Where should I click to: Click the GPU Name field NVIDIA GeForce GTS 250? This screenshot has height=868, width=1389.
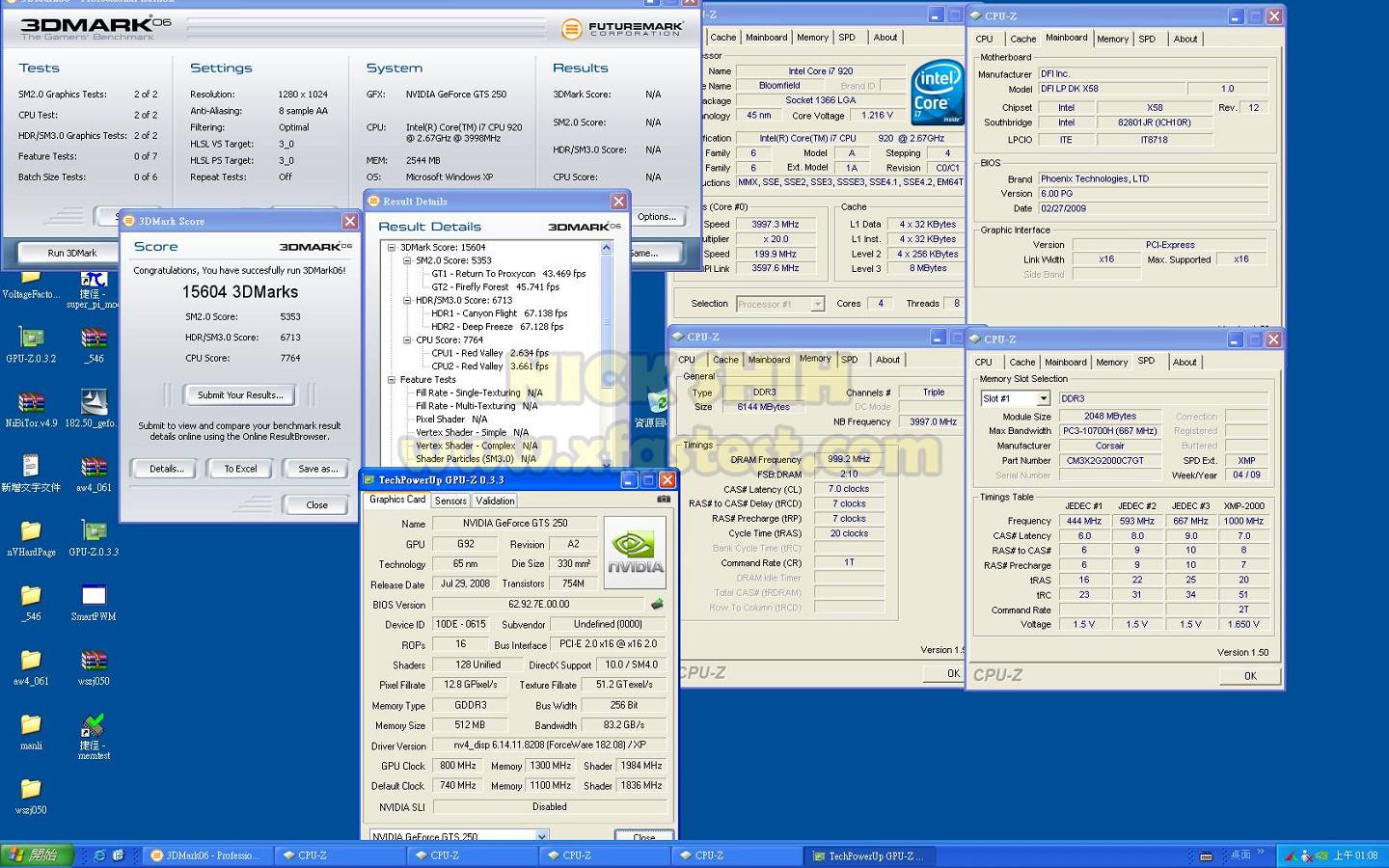coord(515,524)
